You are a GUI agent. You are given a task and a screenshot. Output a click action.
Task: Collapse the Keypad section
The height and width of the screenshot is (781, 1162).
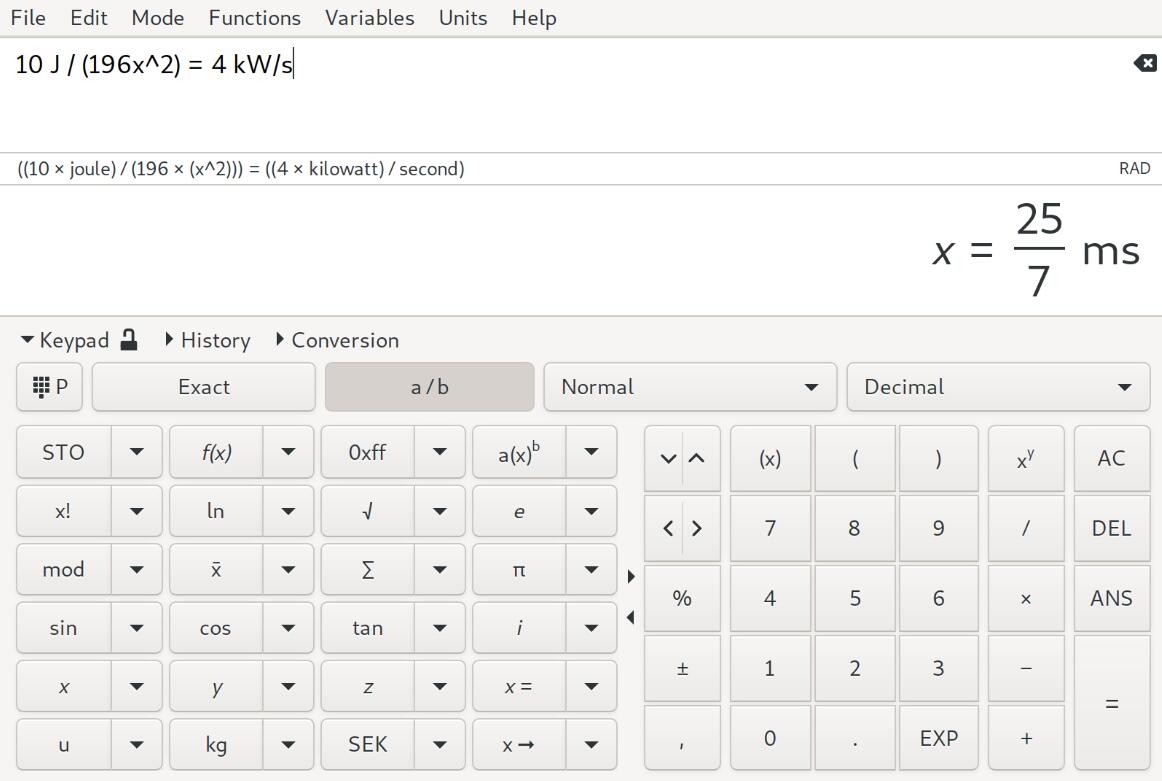tap(65, 340)
